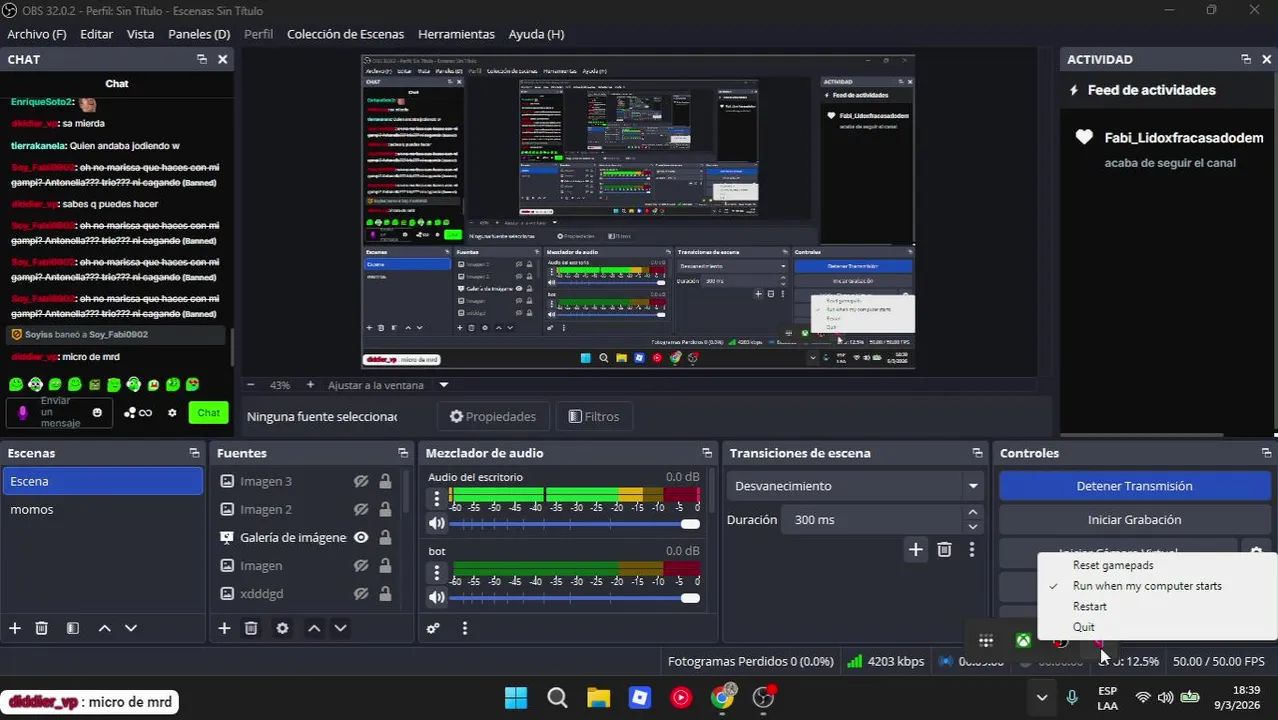Pop out the Actividad dock
Screen dimensions: 1278x720
click(x=1246, y=59)
